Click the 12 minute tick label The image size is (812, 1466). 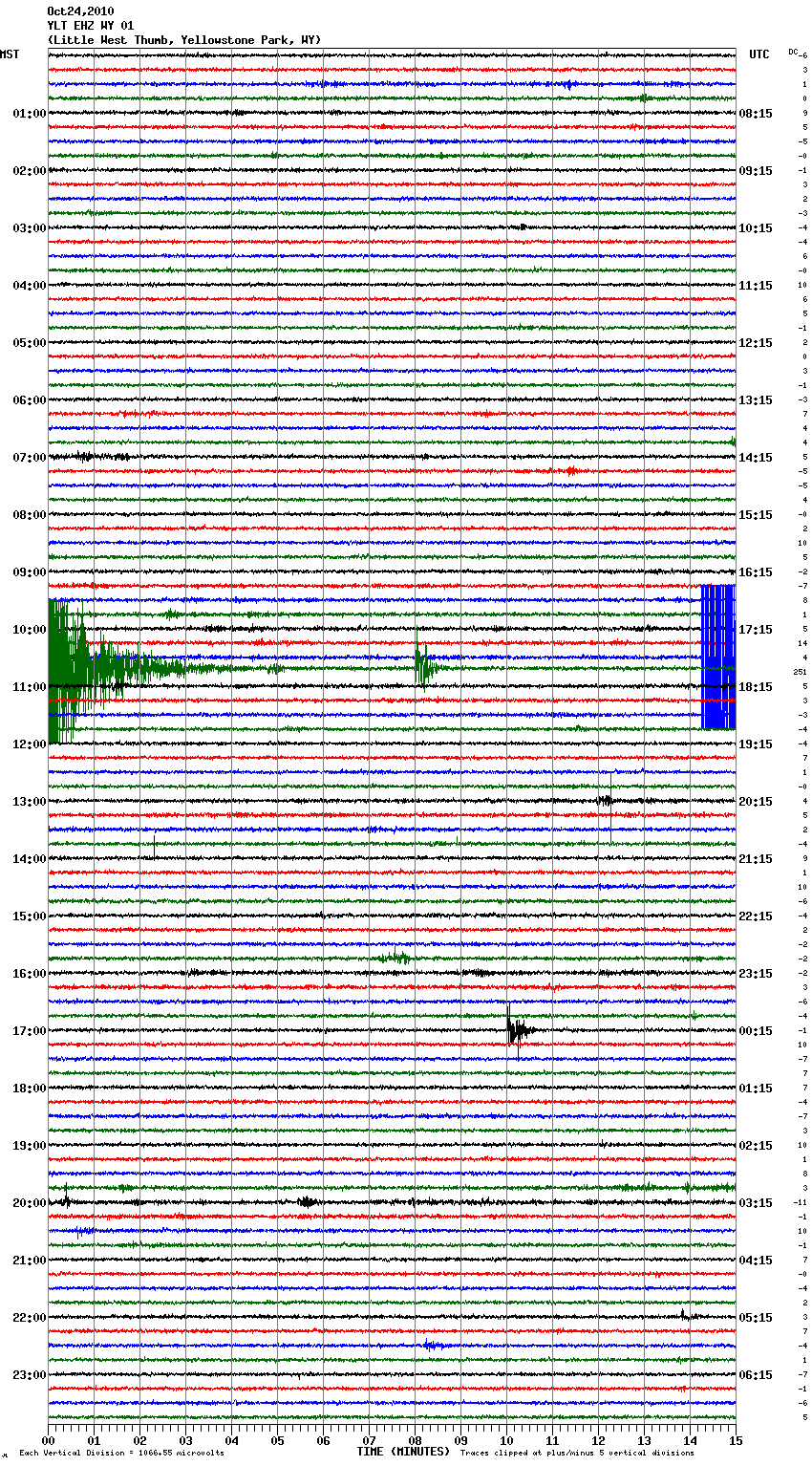(x=598, y=1440)
